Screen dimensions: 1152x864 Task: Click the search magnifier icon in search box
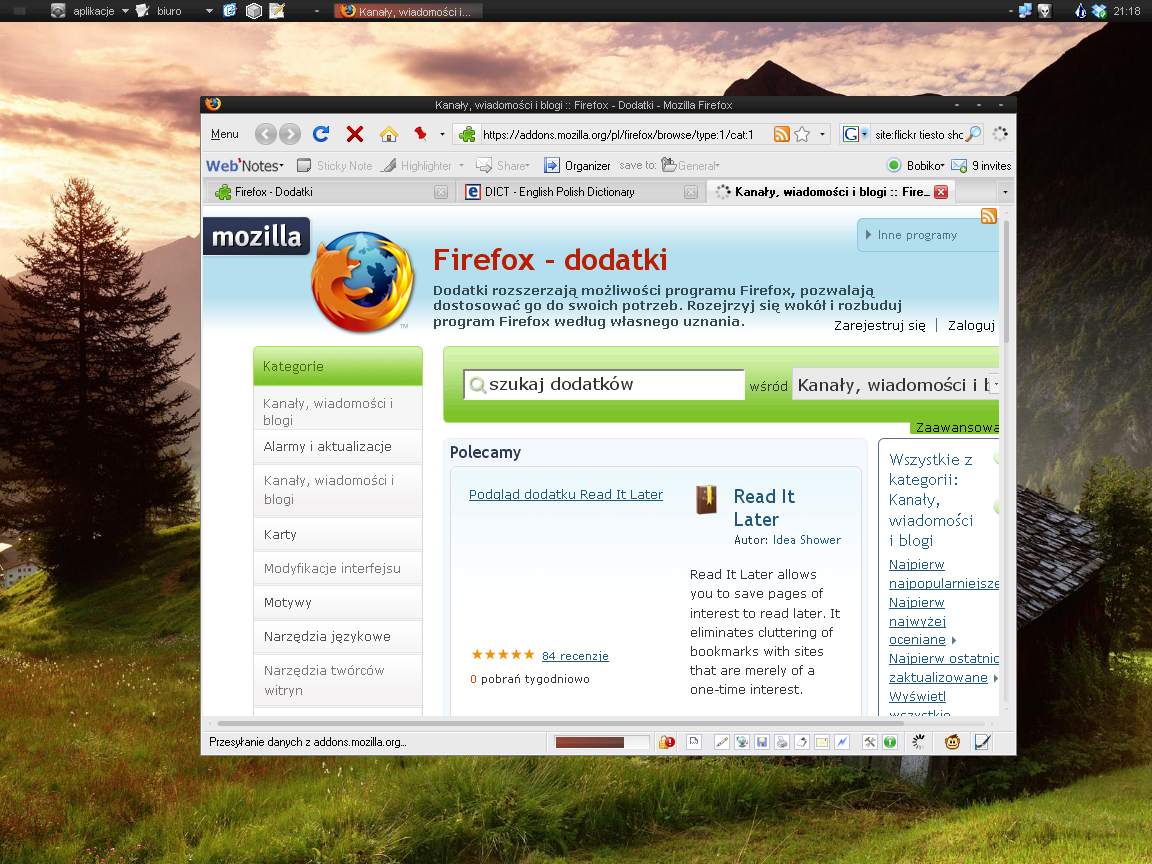973,134
